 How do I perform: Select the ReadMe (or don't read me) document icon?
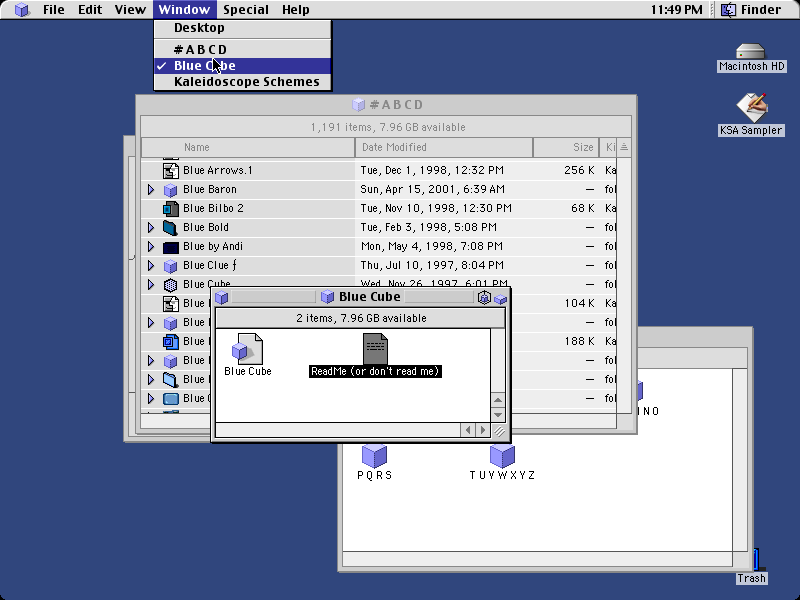click(x=375, y=348)
